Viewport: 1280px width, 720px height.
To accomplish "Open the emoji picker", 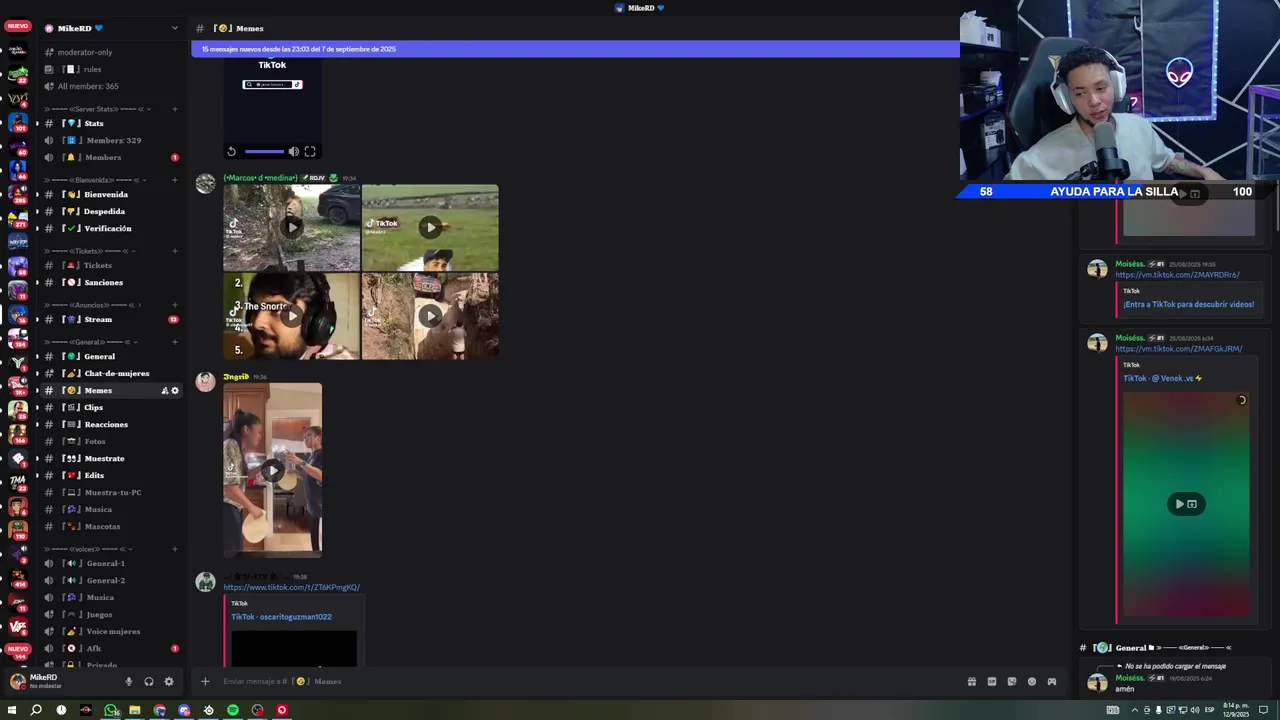I will [x=1031, y=682].
